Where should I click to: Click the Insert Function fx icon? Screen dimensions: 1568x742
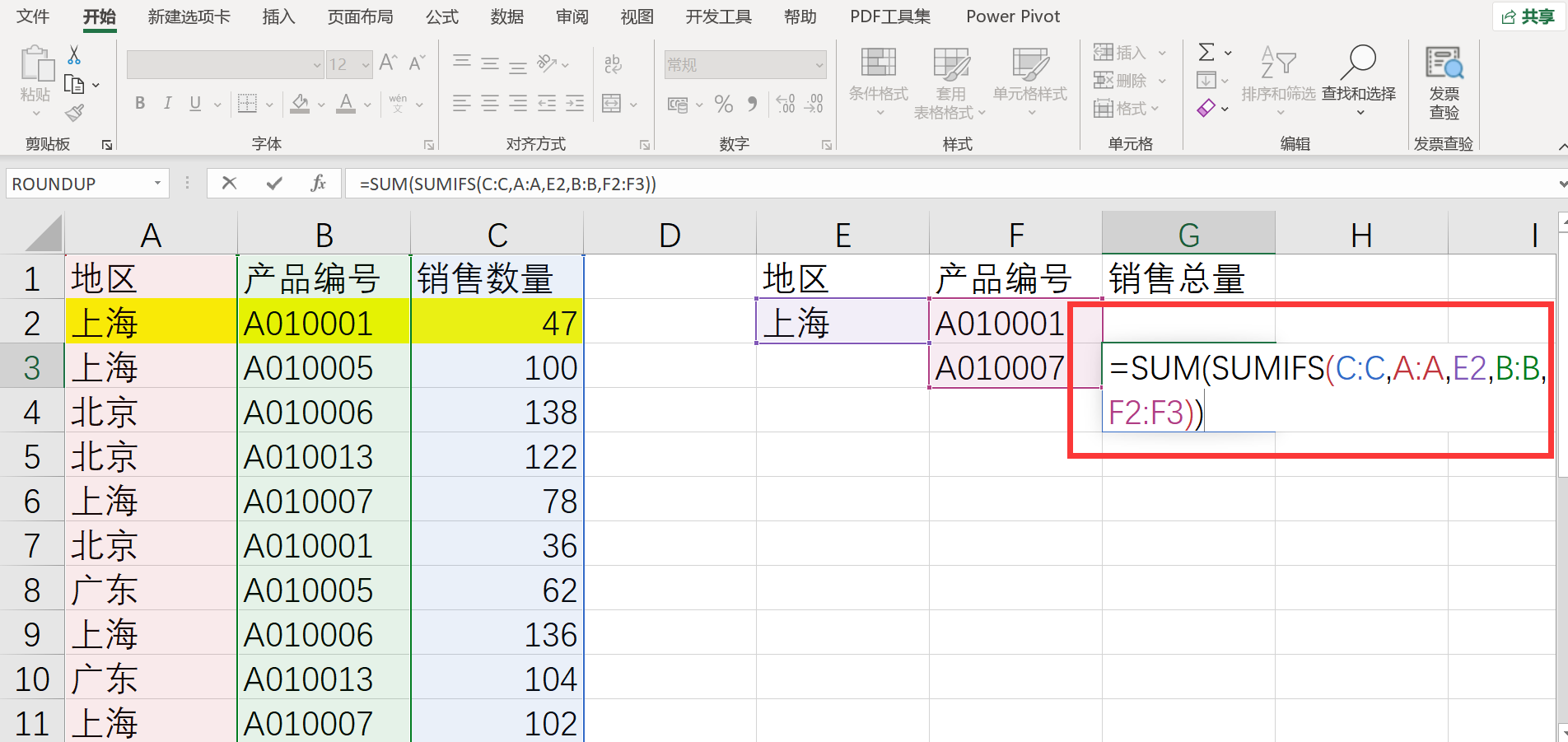319,183
